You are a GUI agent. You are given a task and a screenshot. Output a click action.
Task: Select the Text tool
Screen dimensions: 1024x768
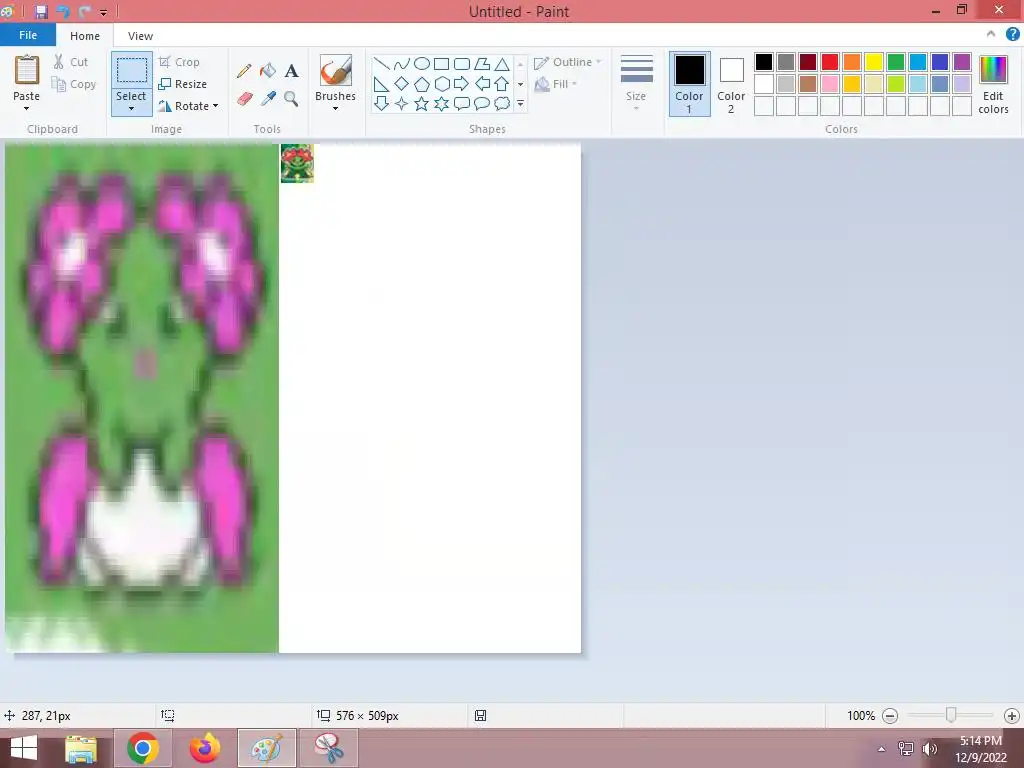click(x=291, y=71)
